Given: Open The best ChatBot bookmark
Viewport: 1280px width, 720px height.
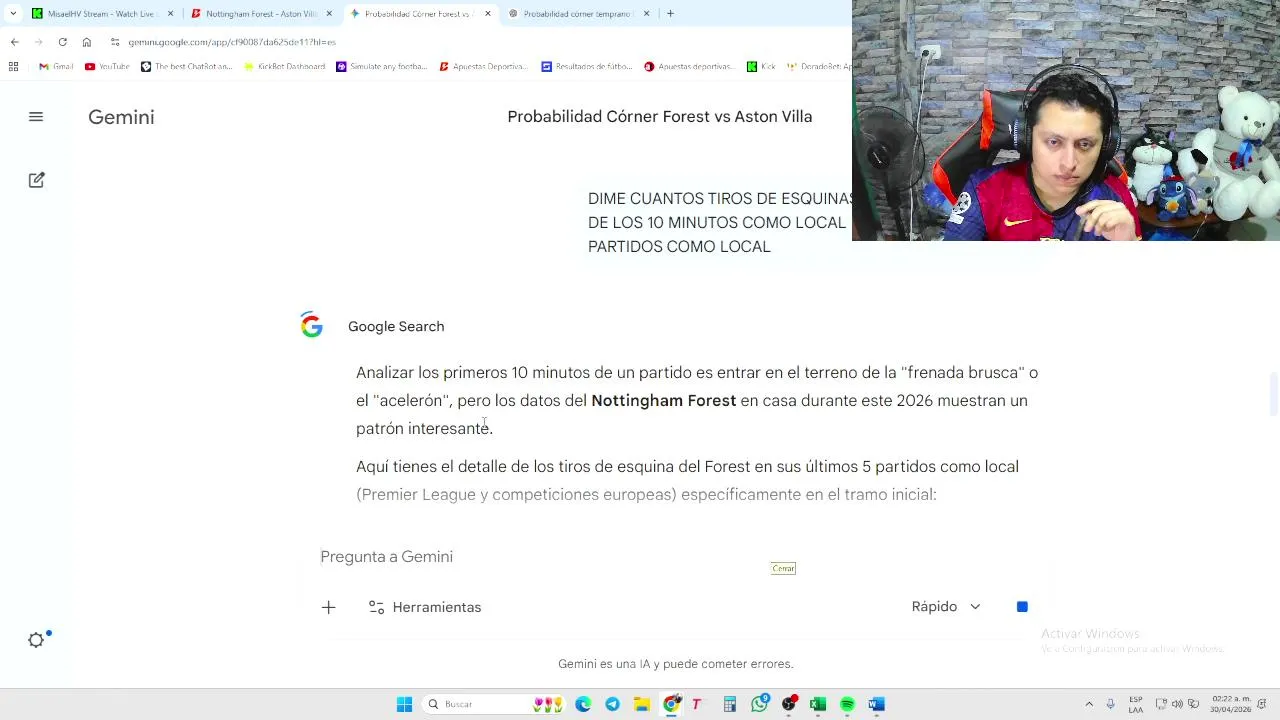Looking at the screenshot, I should [187, 66].
